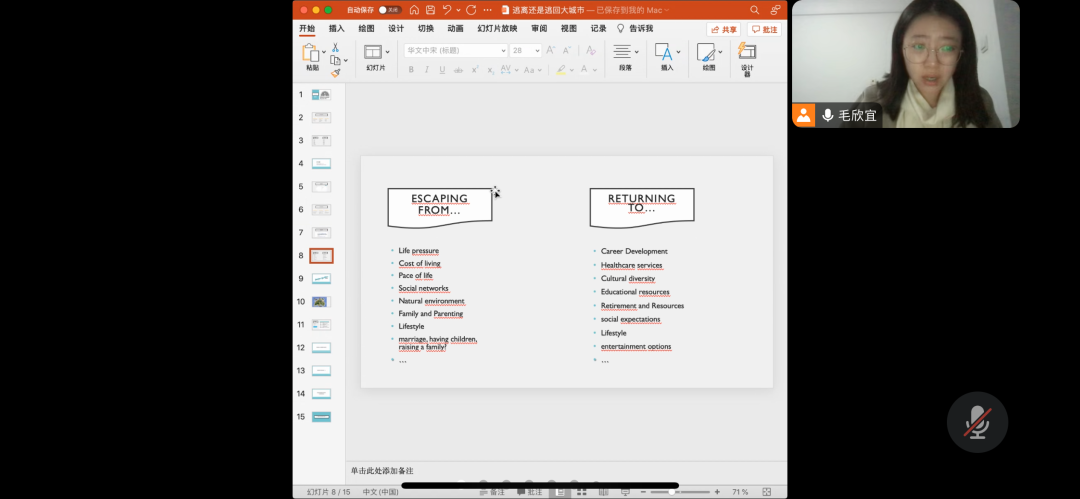
Task: Click the Save icon in title bar
Action: [429, 10]
